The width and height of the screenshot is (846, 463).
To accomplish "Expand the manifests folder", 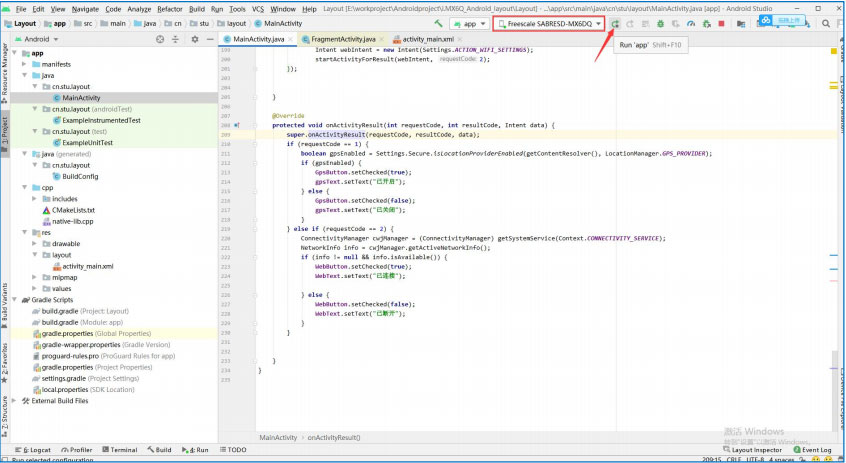I will click(x=24, y=64).
